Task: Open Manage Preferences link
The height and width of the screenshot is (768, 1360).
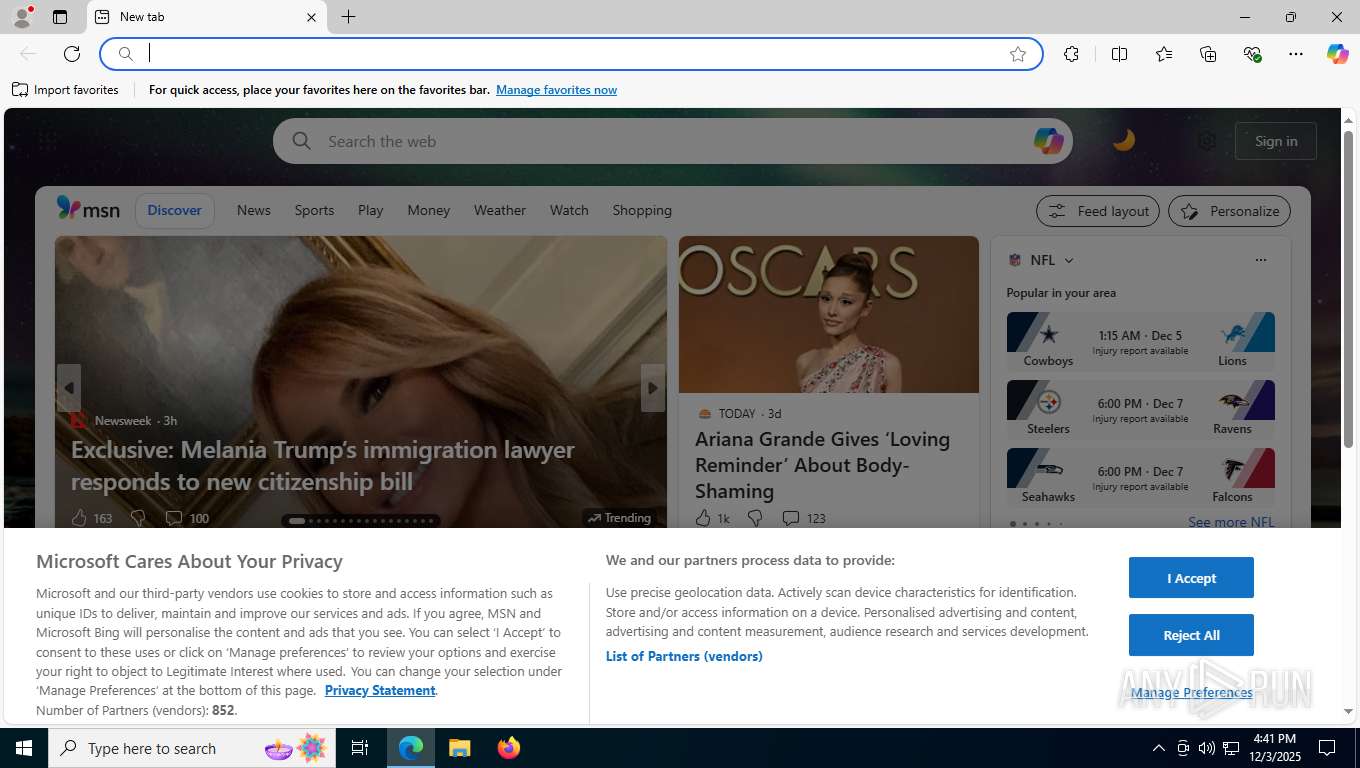Action: 1191,692
